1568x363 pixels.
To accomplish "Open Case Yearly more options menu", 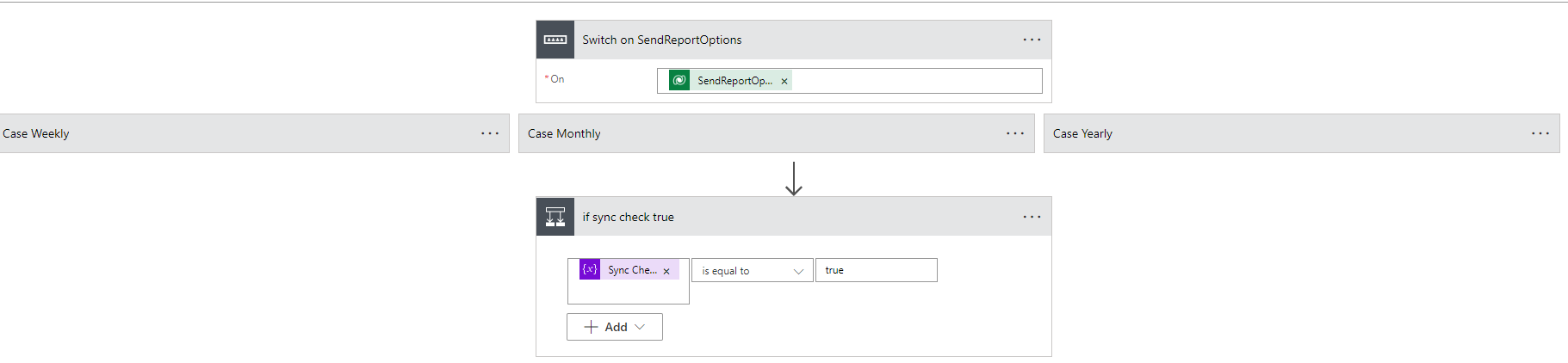I will pos(1540,133).
